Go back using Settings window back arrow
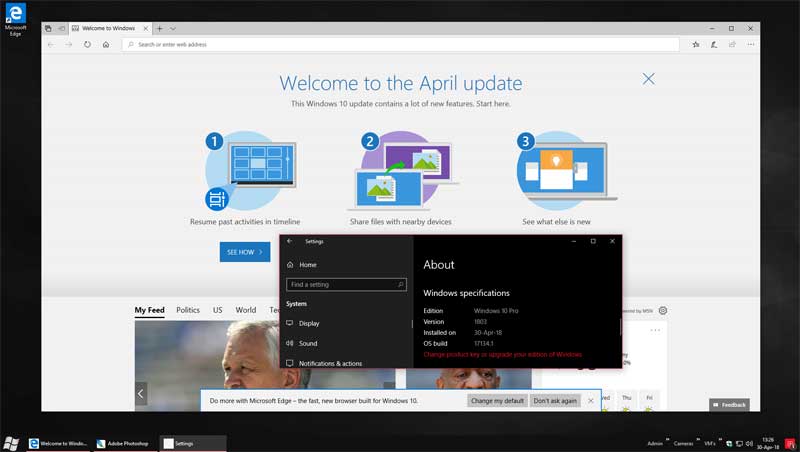 (289, 241)
